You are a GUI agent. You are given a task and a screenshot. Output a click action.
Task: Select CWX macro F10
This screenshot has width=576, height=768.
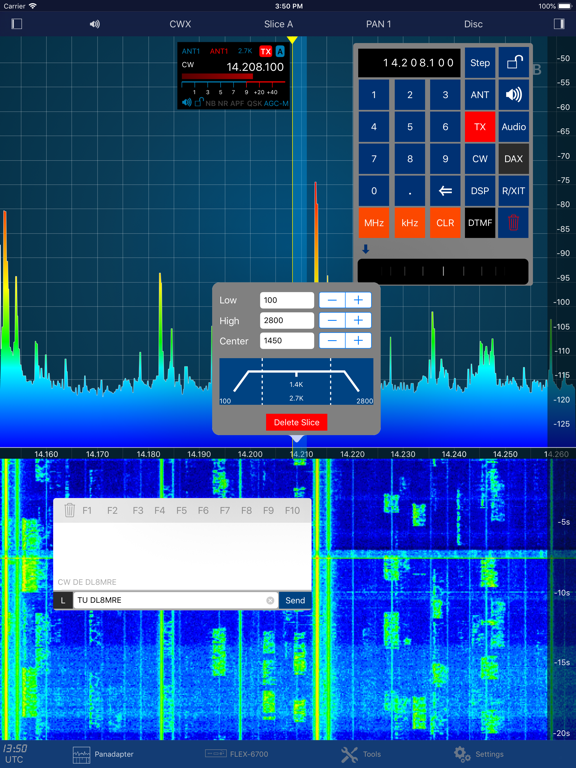tap(292, 510)
